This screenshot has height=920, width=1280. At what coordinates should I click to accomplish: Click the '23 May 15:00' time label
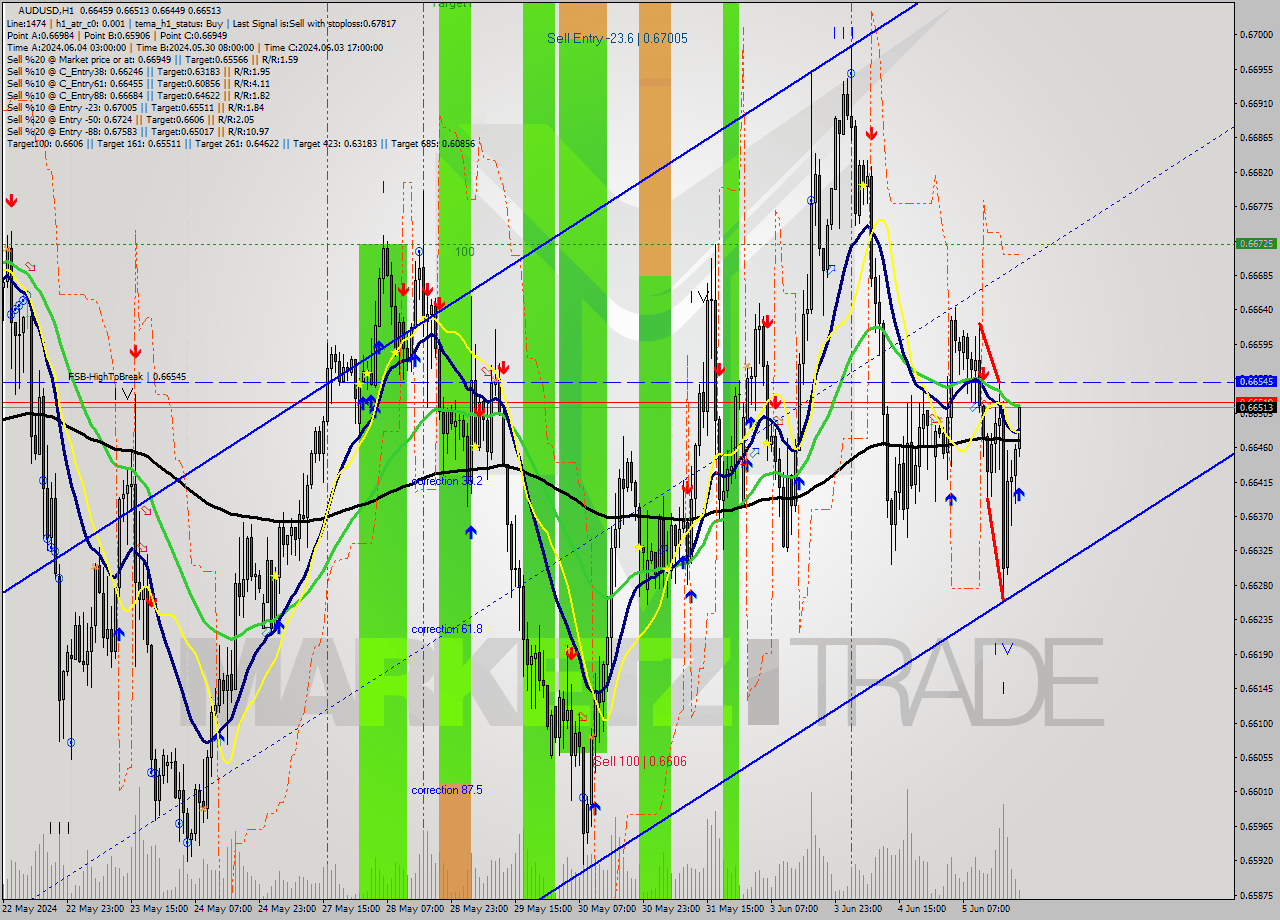(x=161, y=909)
